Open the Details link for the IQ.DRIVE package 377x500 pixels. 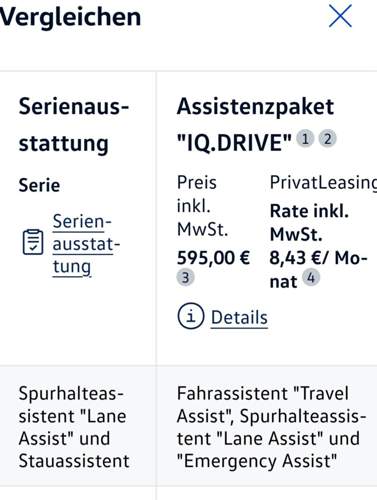[239, 317]
